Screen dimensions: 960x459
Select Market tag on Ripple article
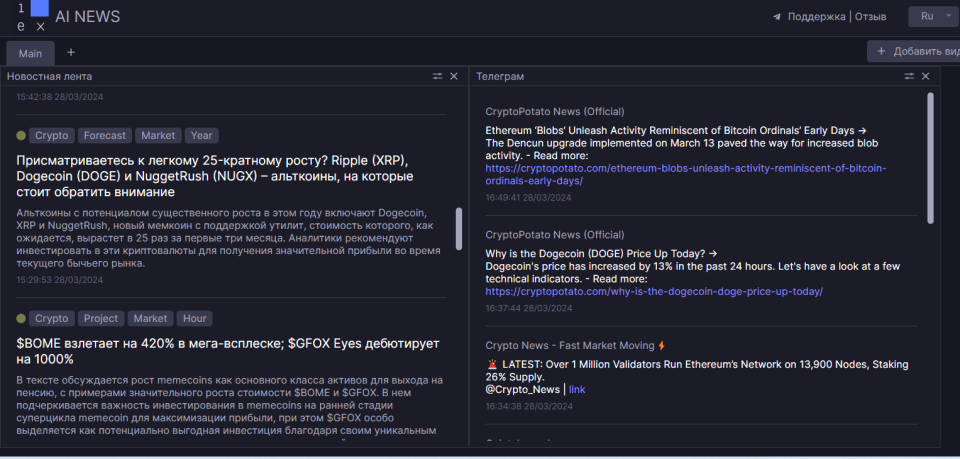tap(159, 135)
